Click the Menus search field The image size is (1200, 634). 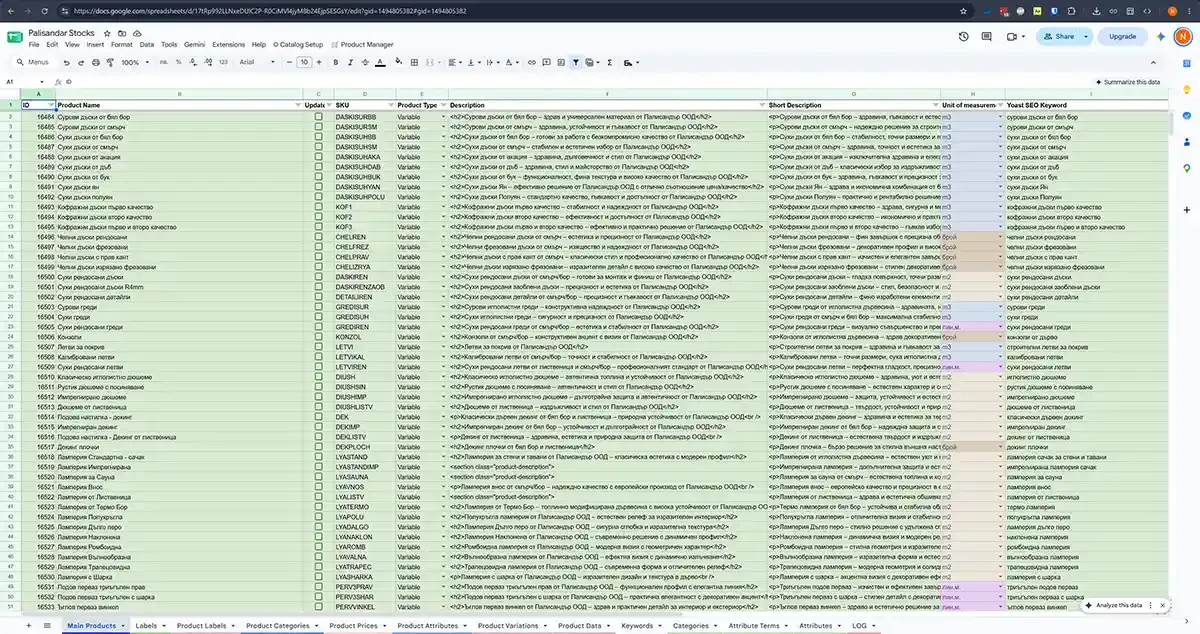pos(33,62)
